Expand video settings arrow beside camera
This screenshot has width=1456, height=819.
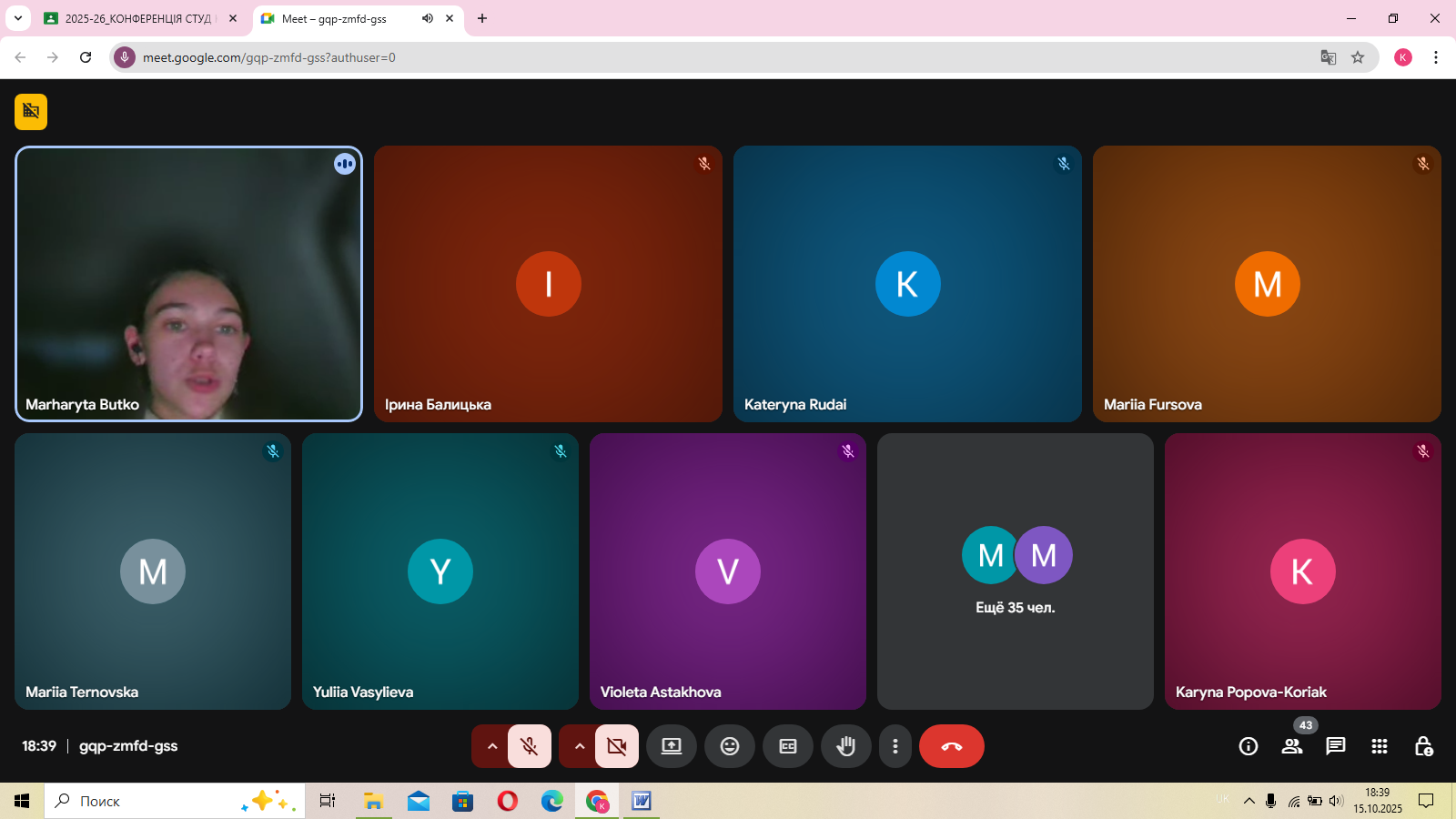coord(580,746)
